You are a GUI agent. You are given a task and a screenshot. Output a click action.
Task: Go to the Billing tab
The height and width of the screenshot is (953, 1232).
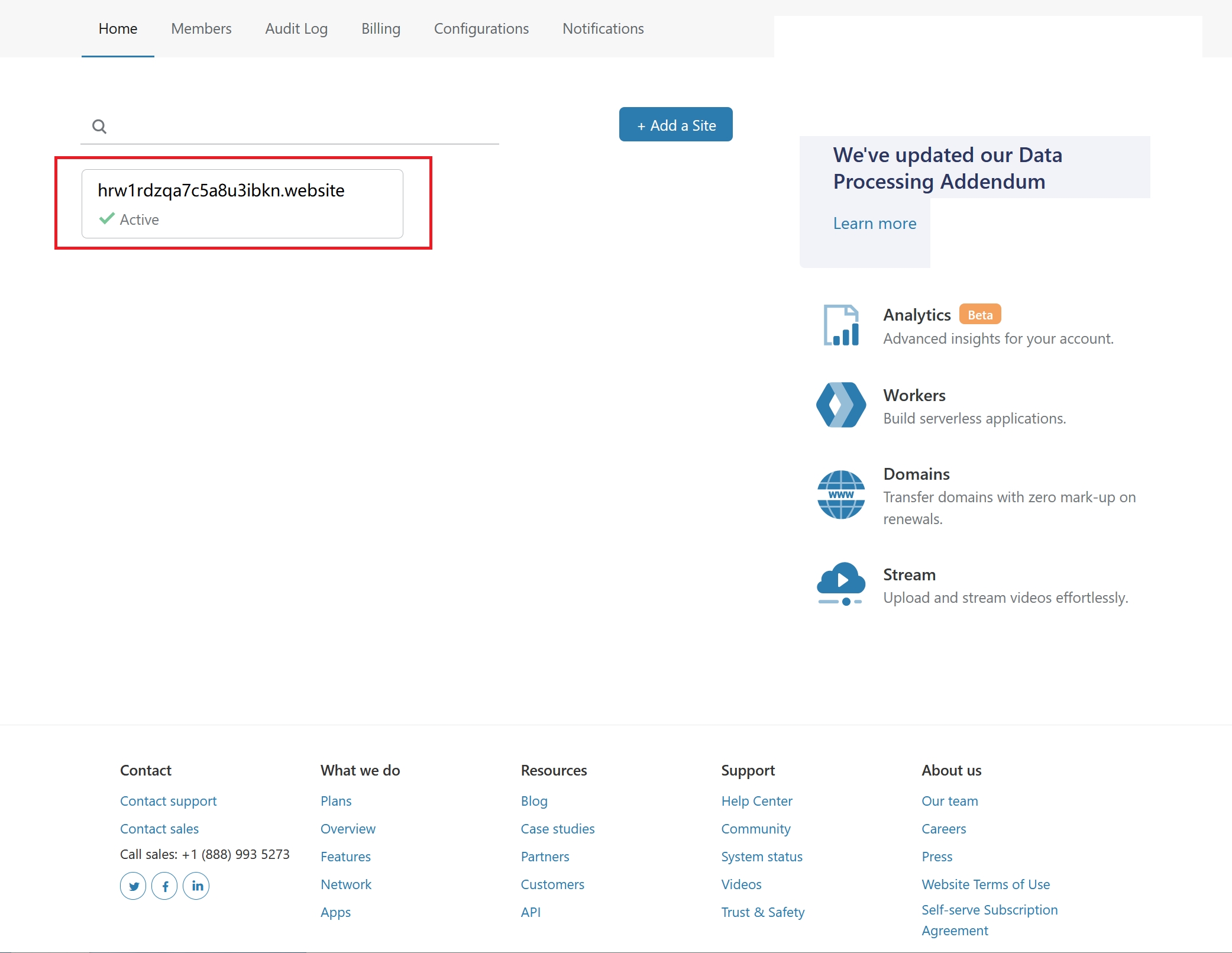(381, 28)
